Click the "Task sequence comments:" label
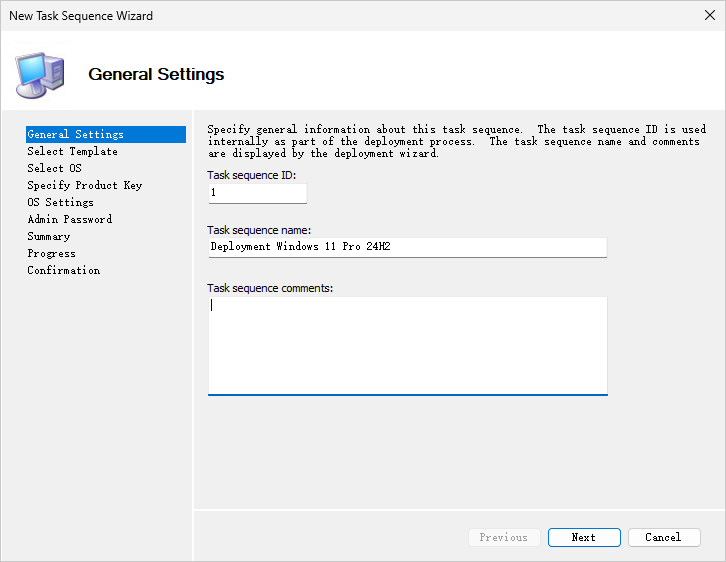 point(270,288)
